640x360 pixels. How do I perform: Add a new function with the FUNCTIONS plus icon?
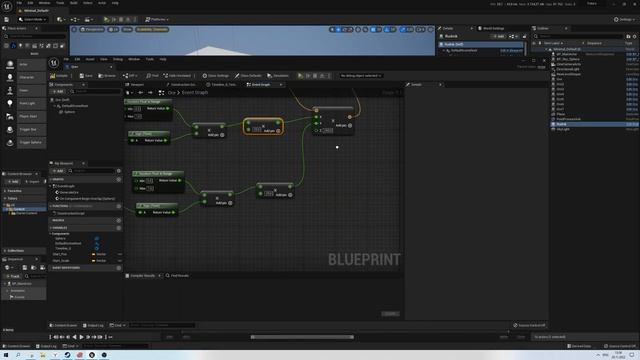(119, 206)
